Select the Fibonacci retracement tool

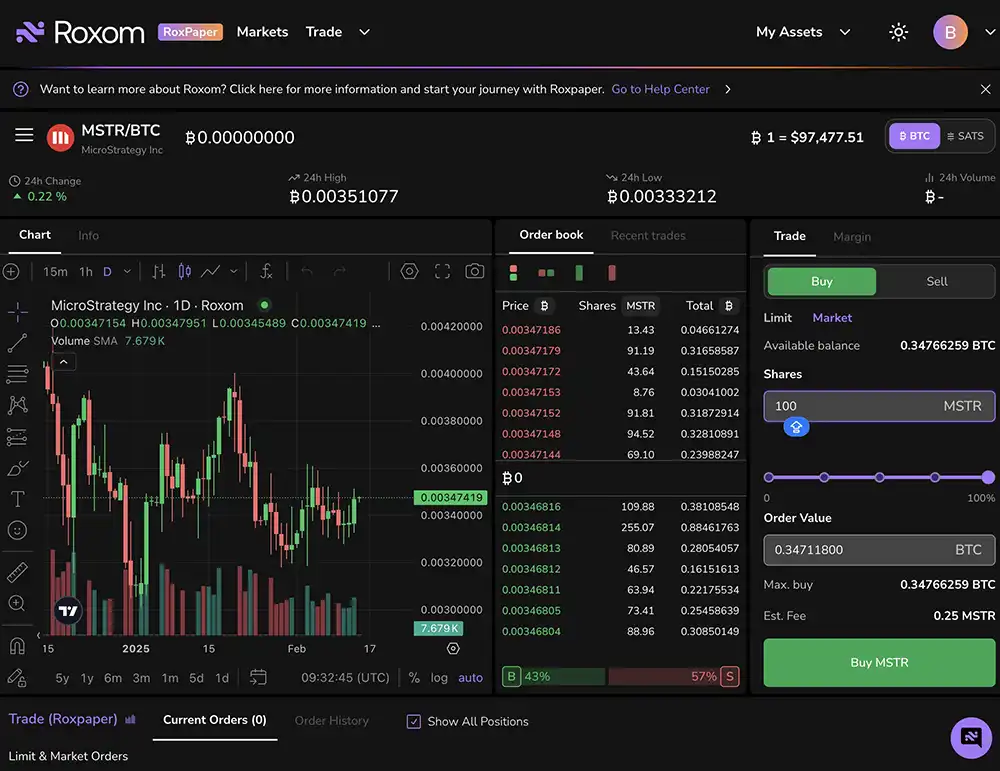[17, 374]
